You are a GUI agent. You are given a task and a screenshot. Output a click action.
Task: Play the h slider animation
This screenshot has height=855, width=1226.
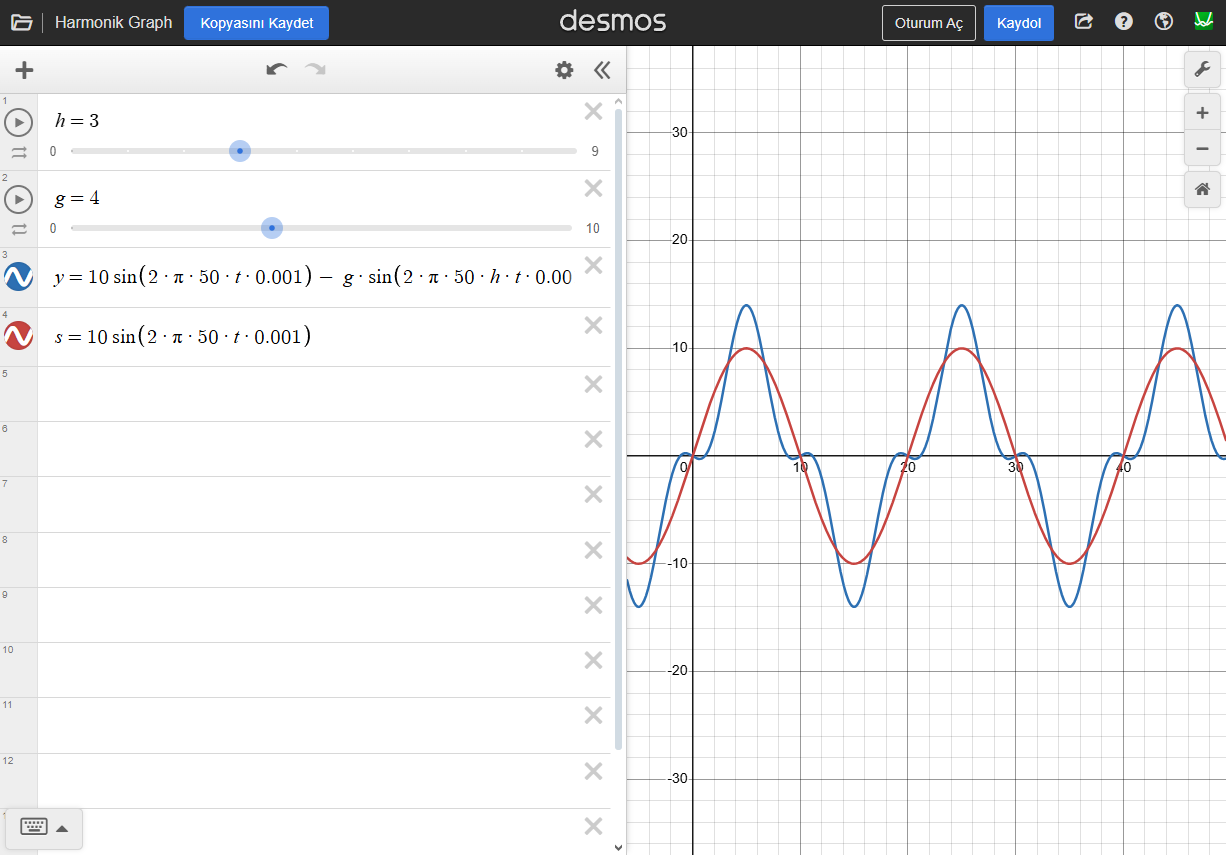click(19, 123)
